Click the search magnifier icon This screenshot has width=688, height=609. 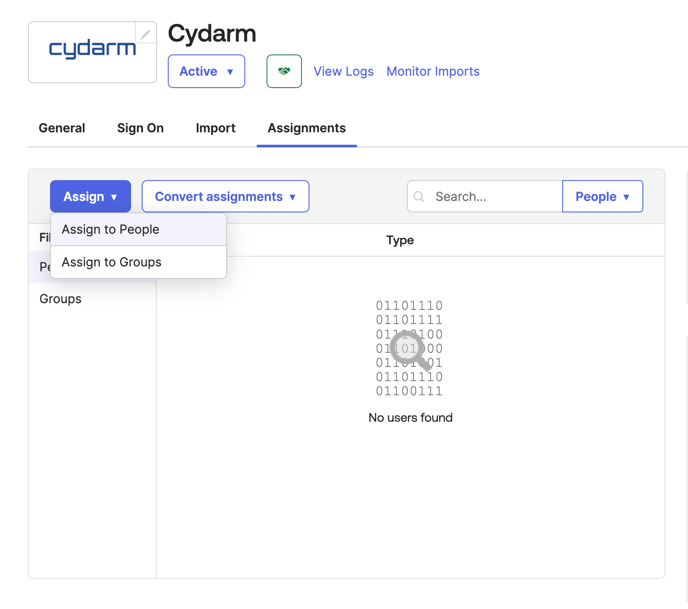[x=419, y=197]
